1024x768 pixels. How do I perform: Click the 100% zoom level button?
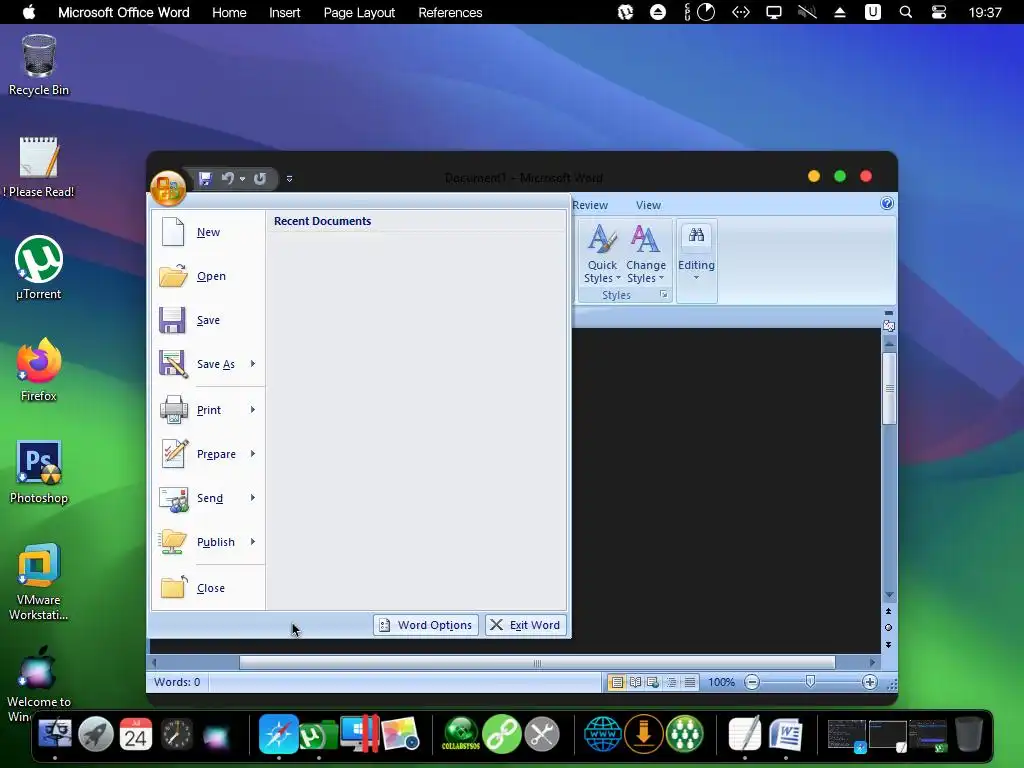[x=722, y=682]
